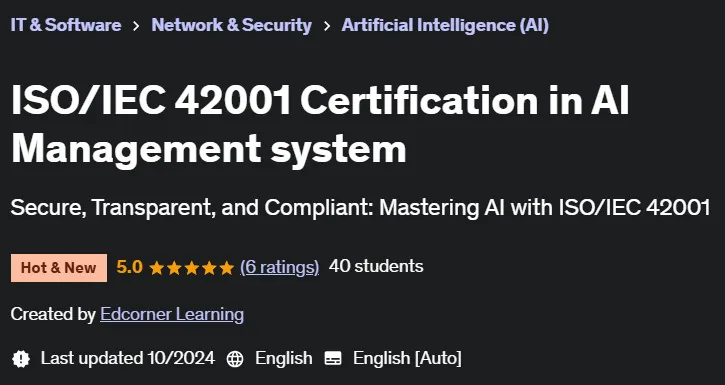Viewport: 725px width, 385px height.
Task: Click the closed captions icon
Action: 333,359
